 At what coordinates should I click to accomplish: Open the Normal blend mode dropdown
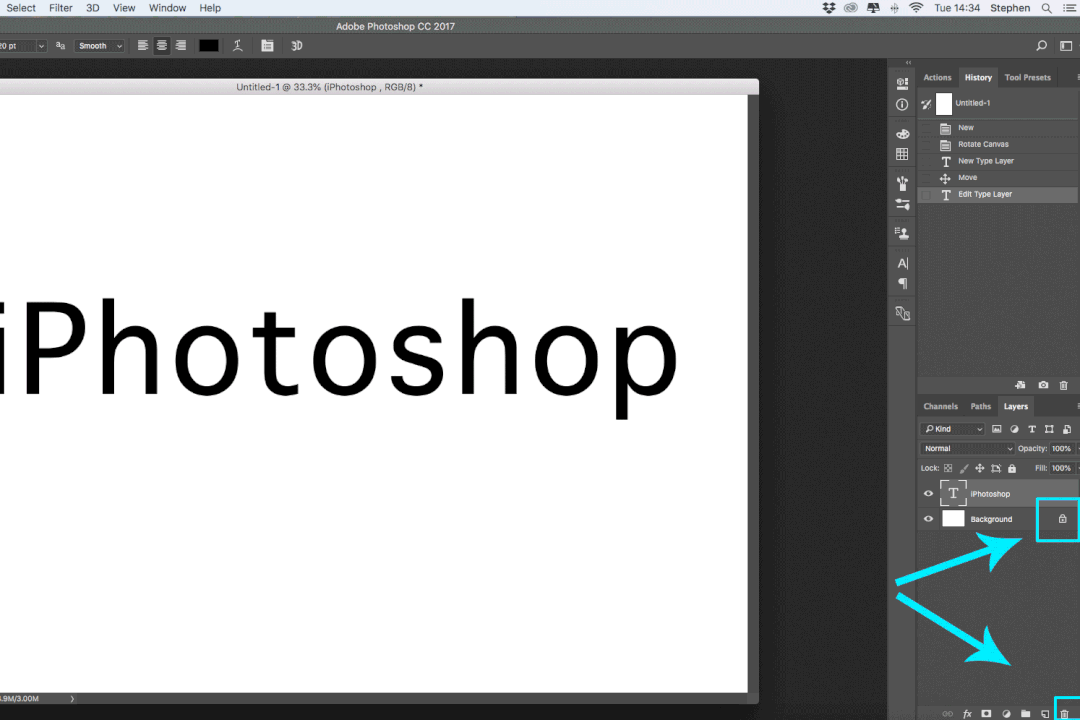pos(967,449)
